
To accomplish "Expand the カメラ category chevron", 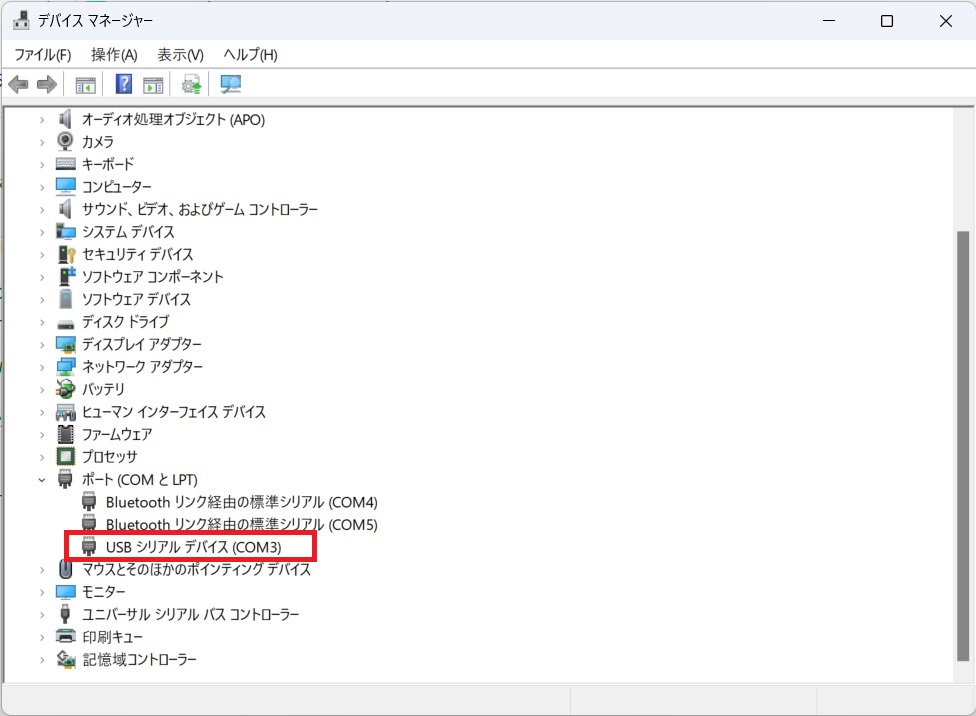I will (42, 142).
